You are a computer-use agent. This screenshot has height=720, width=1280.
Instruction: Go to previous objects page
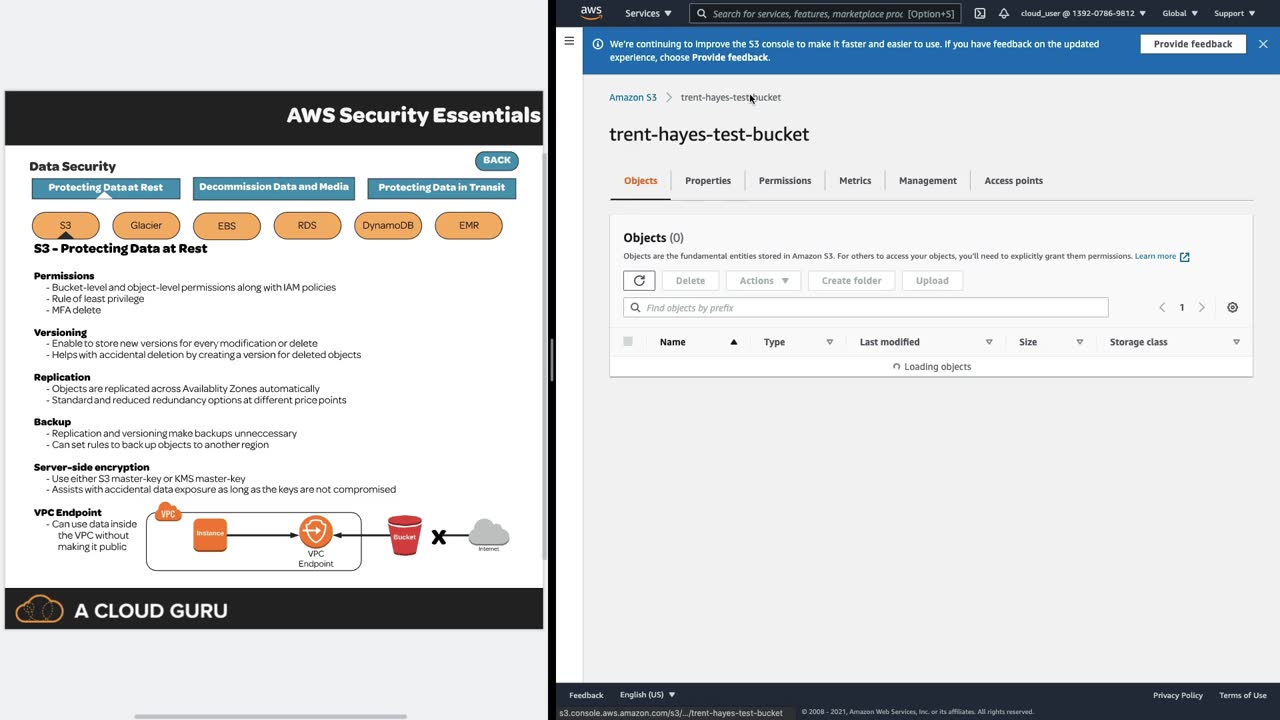[x=1162, y=308]
